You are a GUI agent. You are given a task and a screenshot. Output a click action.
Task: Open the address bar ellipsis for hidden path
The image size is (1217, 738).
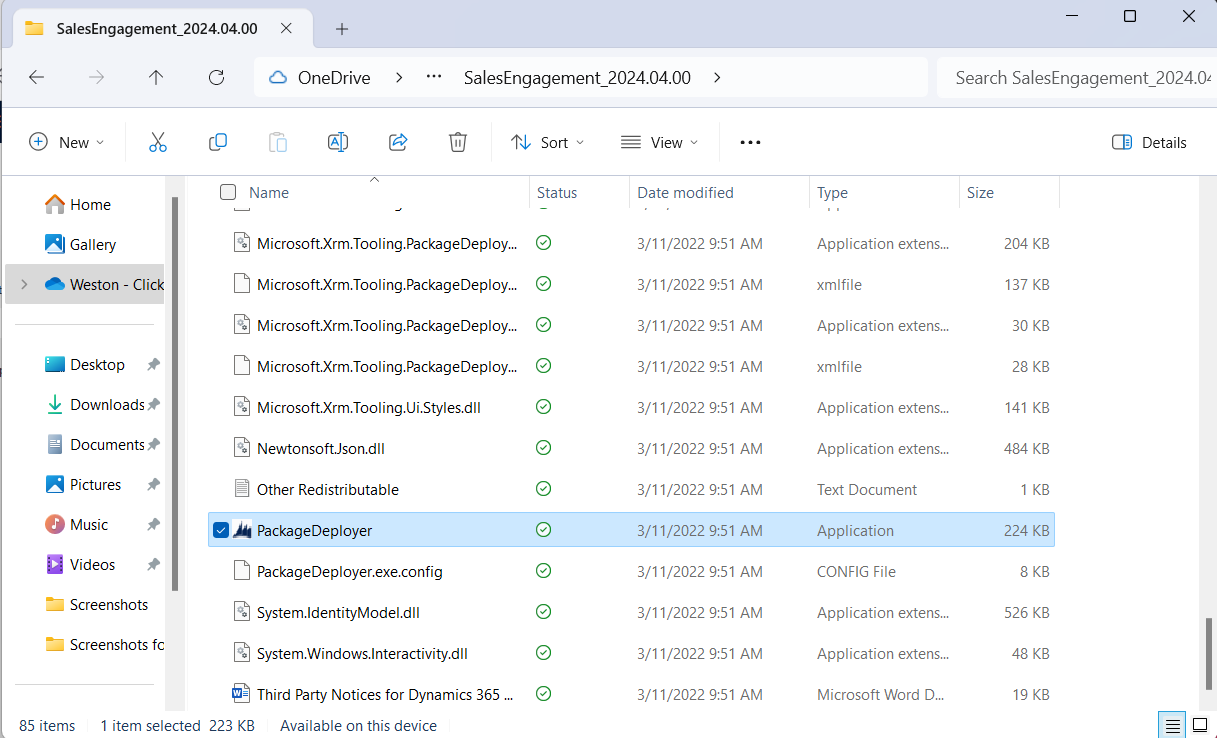coord(434,77)
